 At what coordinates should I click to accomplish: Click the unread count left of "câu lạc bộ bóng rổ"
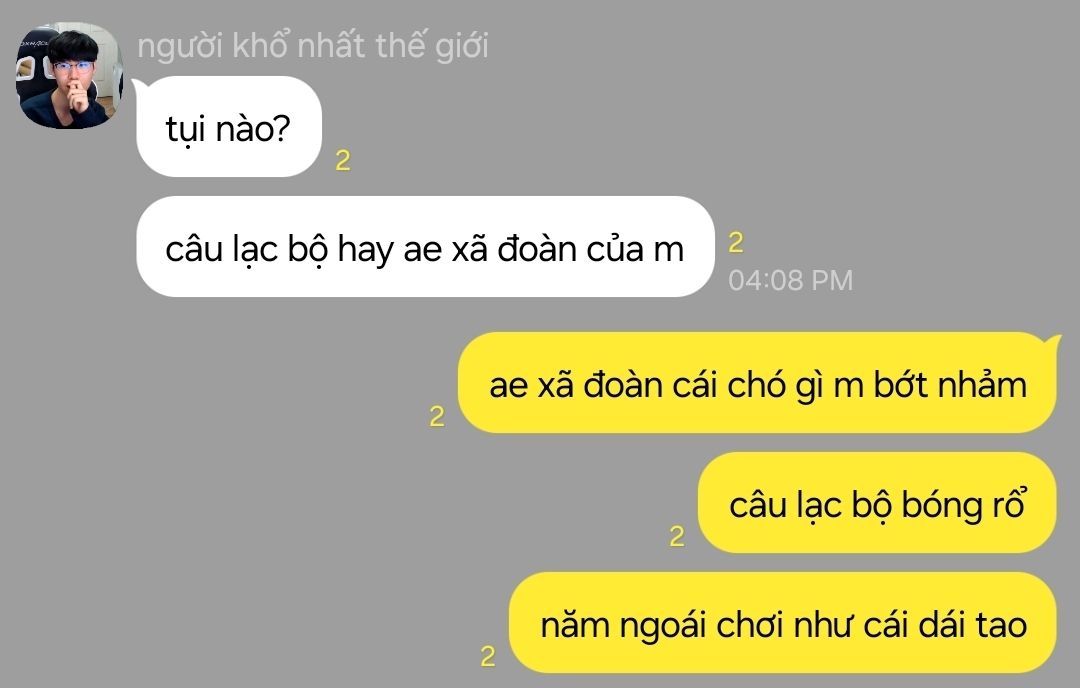[677, 536]
